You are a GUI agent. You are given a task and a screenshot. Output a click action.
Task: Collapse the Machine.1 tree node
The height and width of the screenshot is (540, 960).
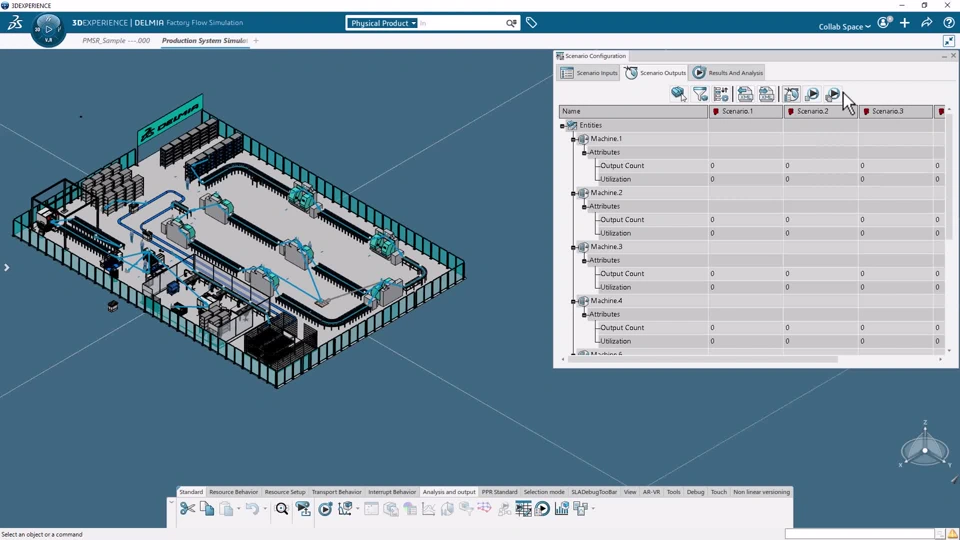pos(574,139)
